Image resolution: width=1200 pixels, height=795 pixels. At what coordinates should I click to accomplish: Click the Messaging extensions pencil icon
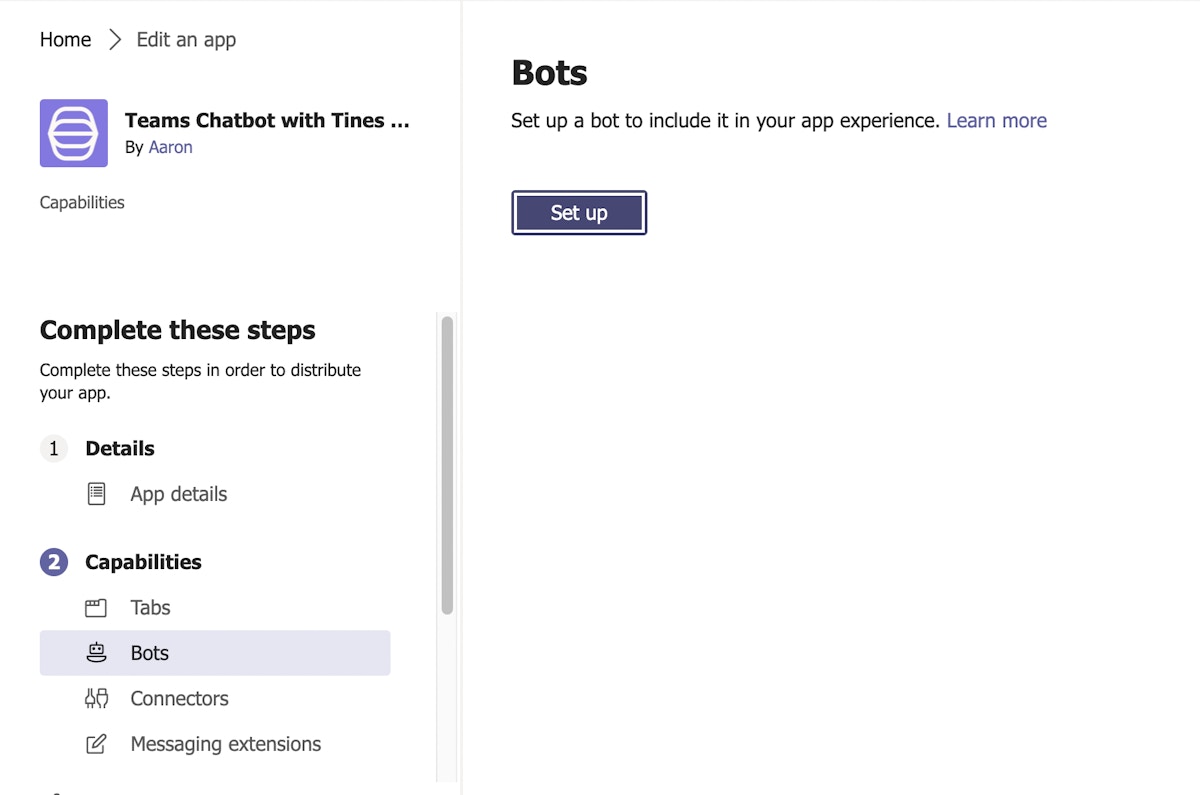pyautogui.click(x=96, y=744)
